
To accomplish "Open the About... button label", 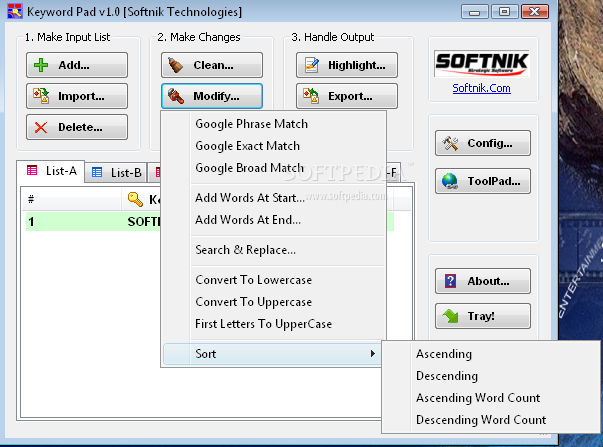I will (x=488, y=281).
